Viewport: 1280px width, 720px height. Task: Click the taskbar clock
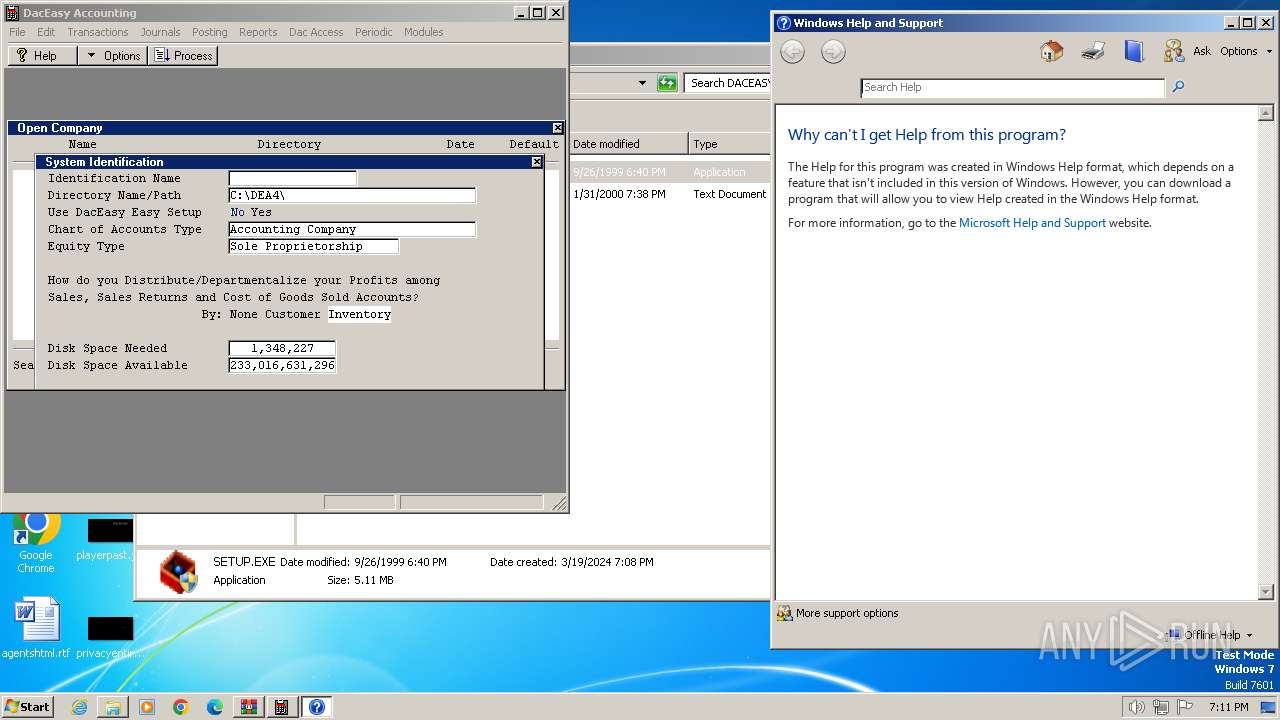(x=1229, y=707)
